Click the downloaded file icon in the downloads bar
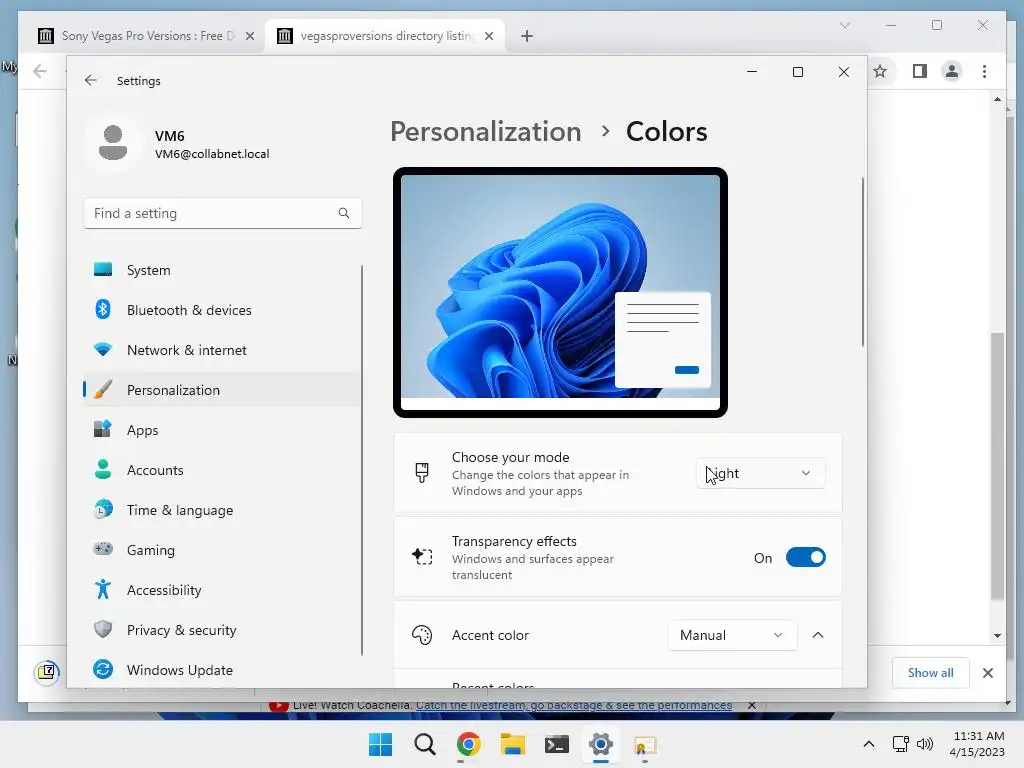Viewport: 1024px width, 768px height. [x=47, y=672]
